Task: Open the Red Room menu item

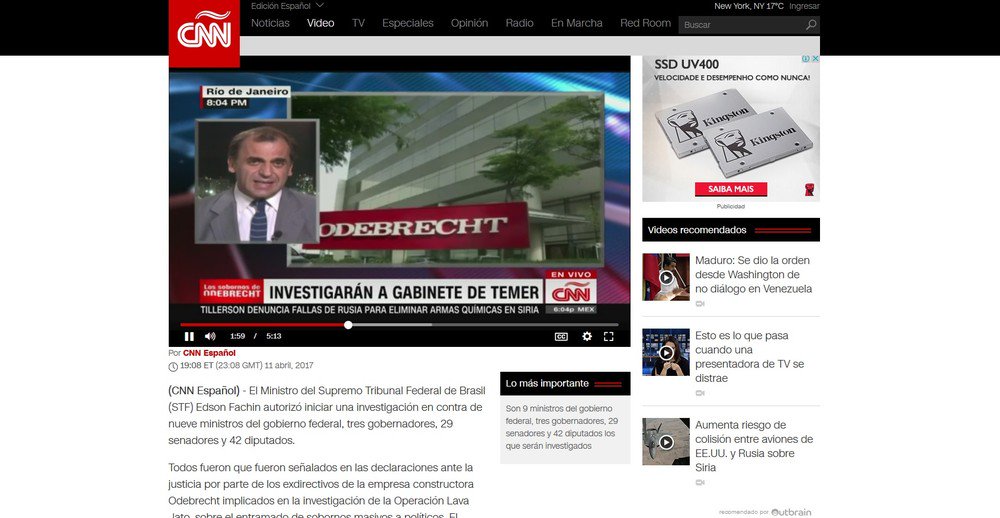Action: pyautogui.click(x=645, y=23)
